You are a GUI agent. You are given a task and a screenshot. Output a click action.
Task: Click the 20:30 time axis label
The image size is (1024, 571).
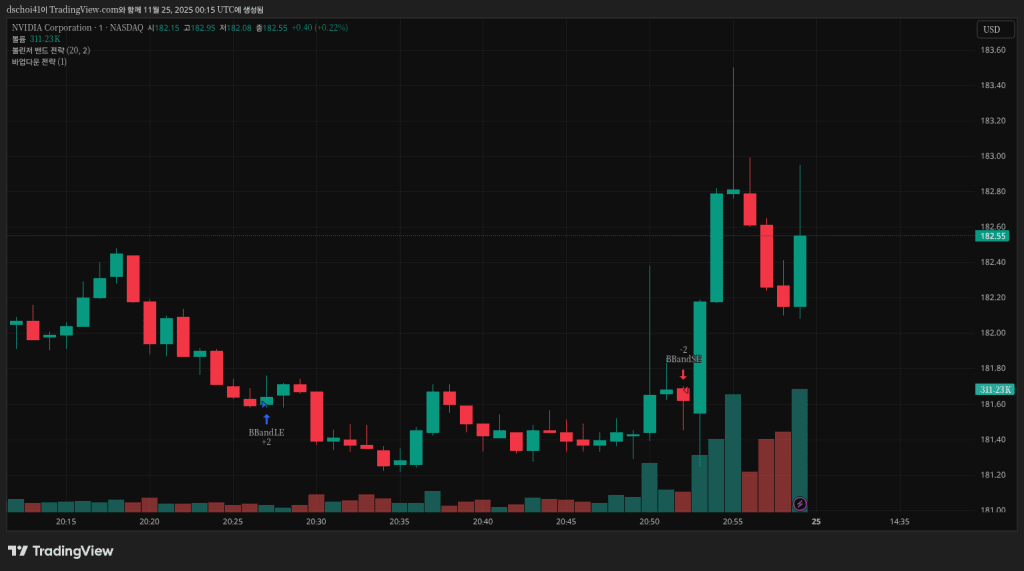click(x=316, y=522)
